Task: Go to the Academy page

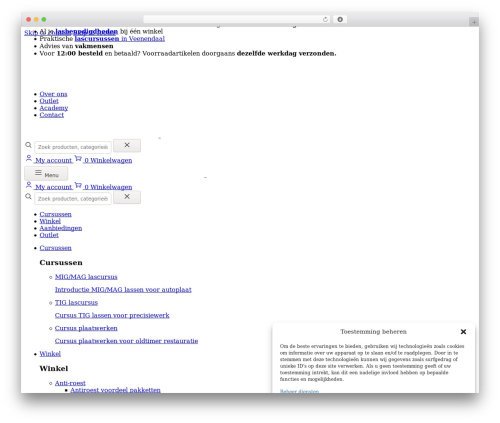Action: (54, 108)
